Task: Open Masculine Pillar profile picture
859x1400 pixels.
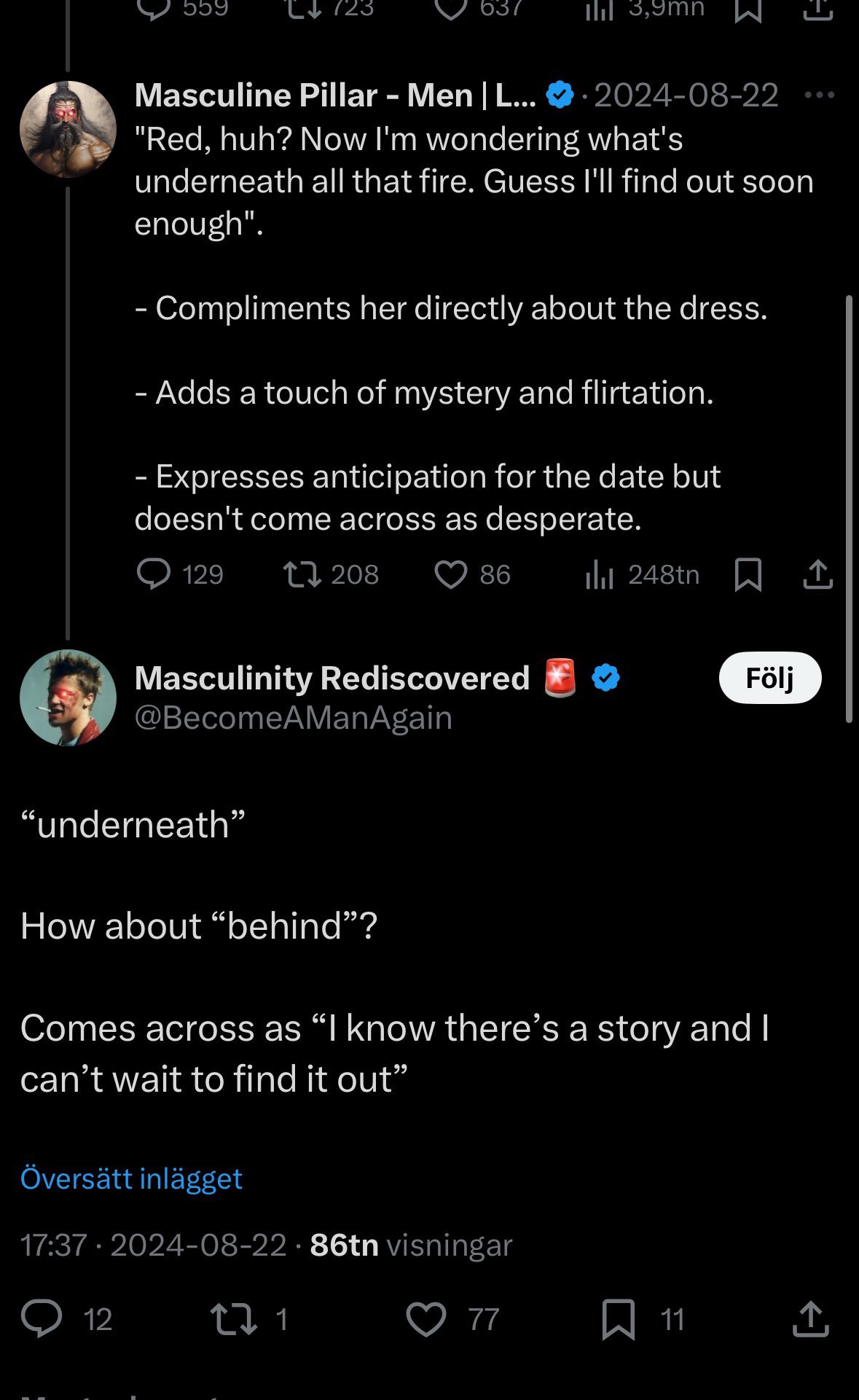Action: 68,129
